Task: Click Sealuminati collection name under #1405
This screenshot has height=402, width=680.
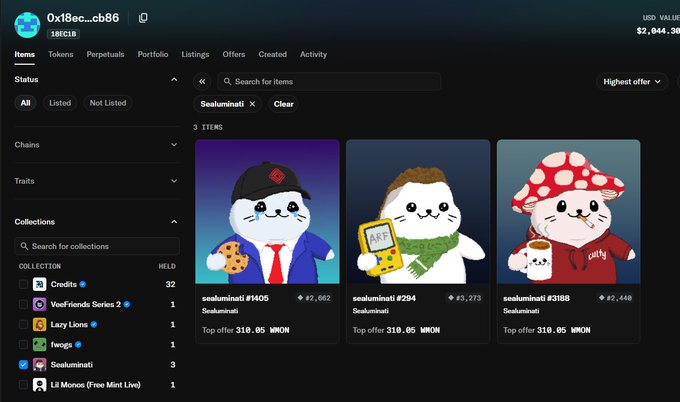Action: tap(220, 311)
